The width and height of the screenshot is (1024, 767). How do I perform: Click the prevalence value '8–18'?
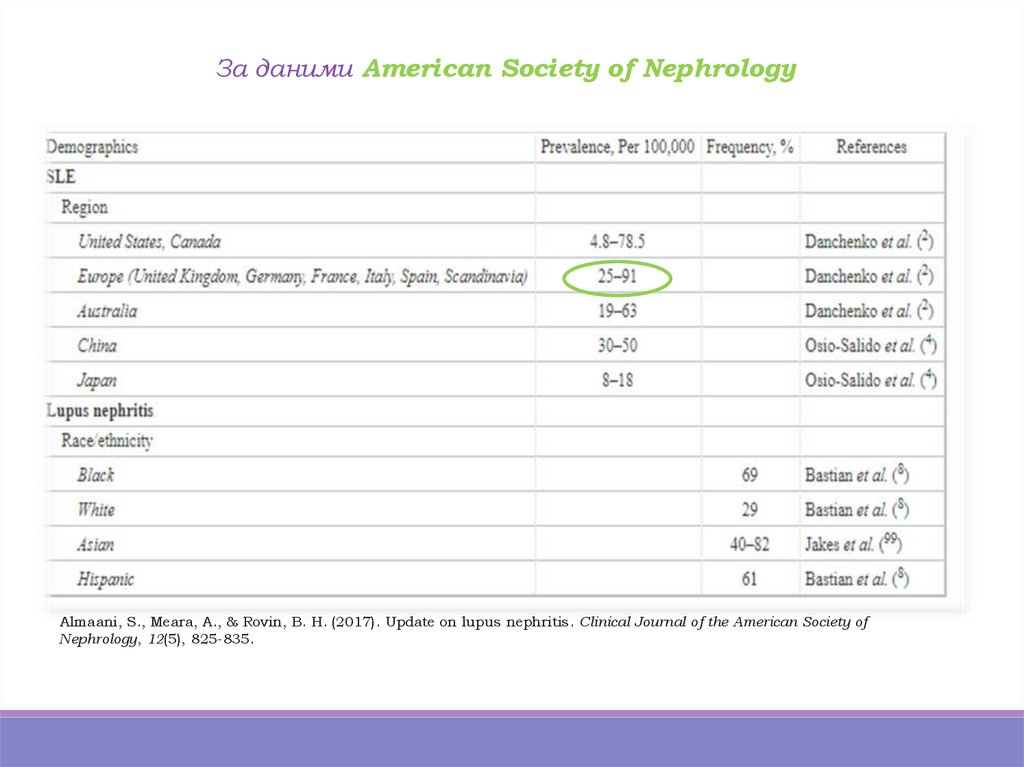coord(617,380)
